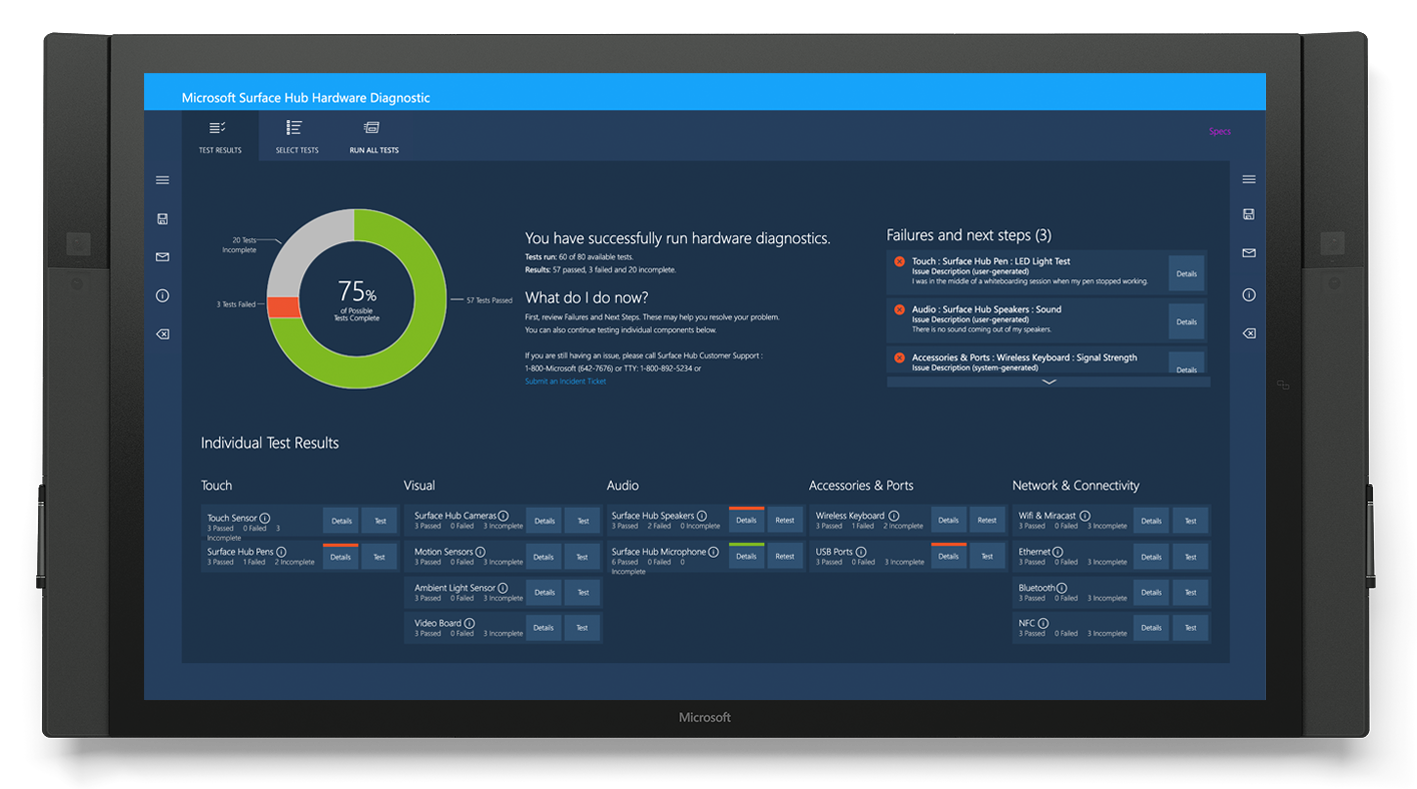
Task: Retest Surface Hub Speakers
Action: 785,520
